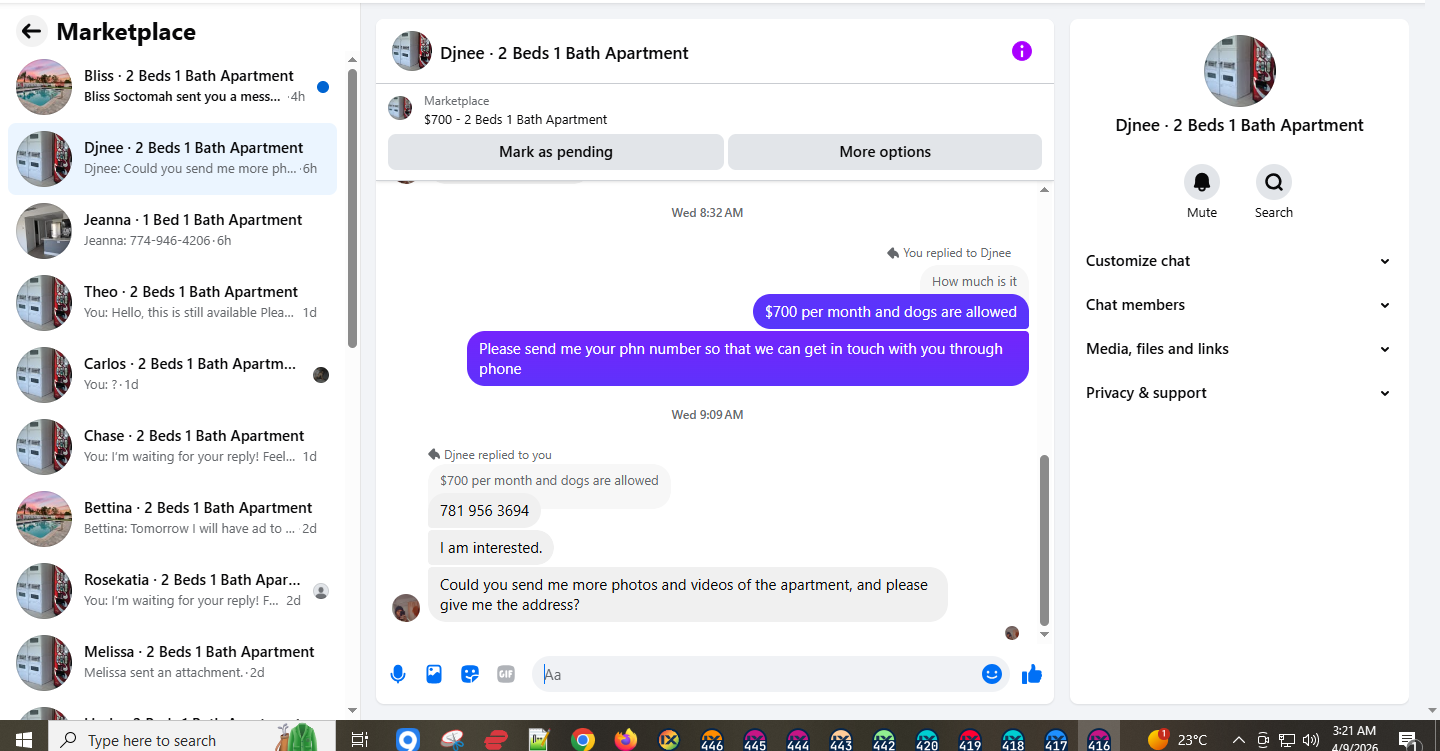Viewport: 1440px width, 751px height.
Task: Record a voice clip microphone icon
Action: tap(398, 674)
